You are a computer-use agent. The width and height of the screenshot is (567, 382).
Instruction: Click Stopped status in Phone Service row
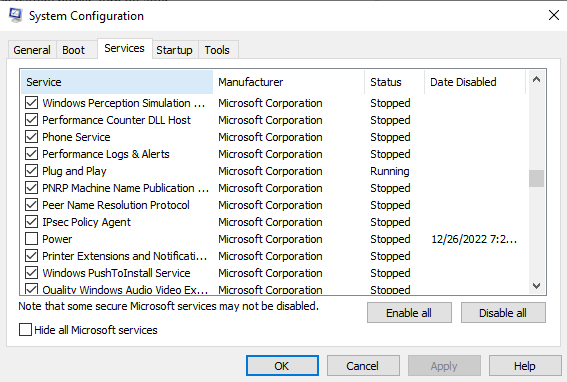(390, 137)
